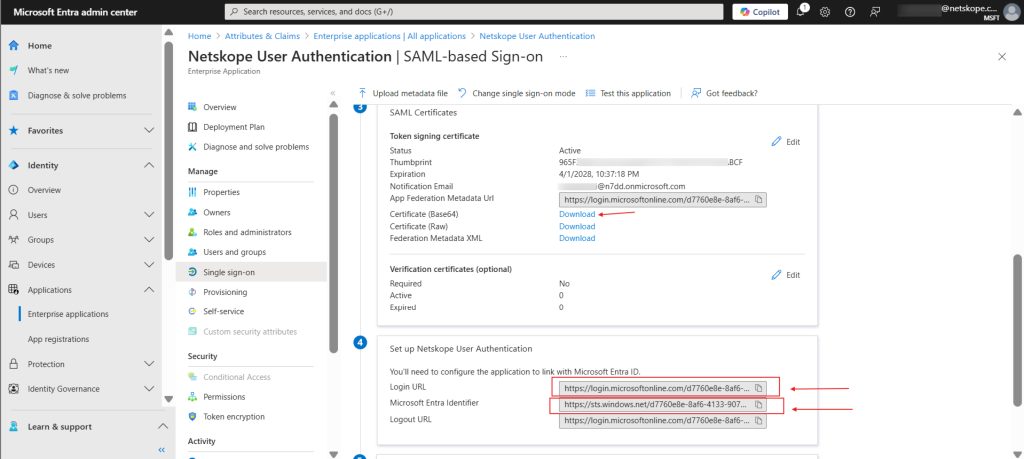Expand the Groups section chevron
1024x459 pixels.
point(149,240)
